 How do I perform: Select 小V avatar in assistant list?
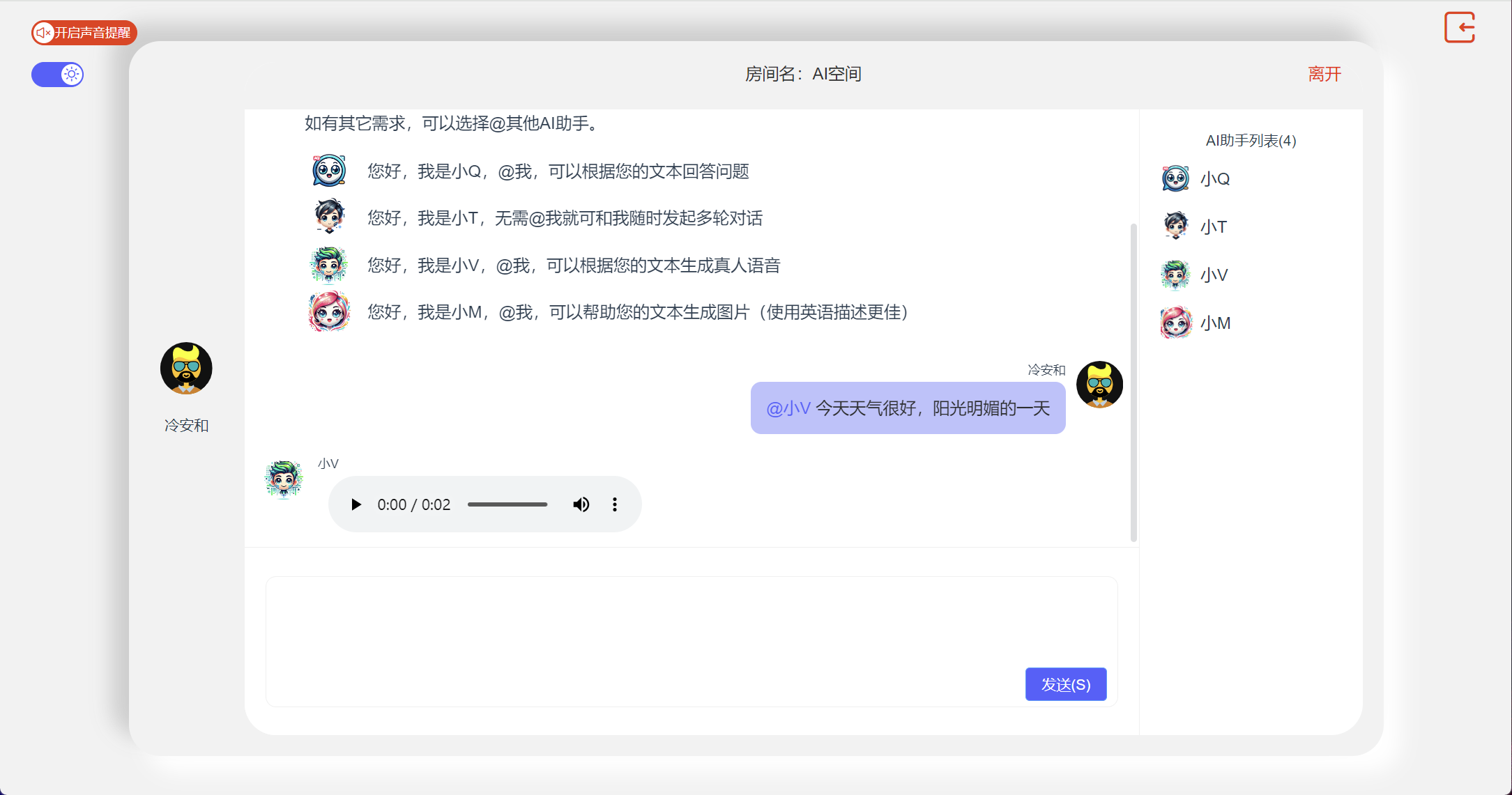[x=1176, y=275]
